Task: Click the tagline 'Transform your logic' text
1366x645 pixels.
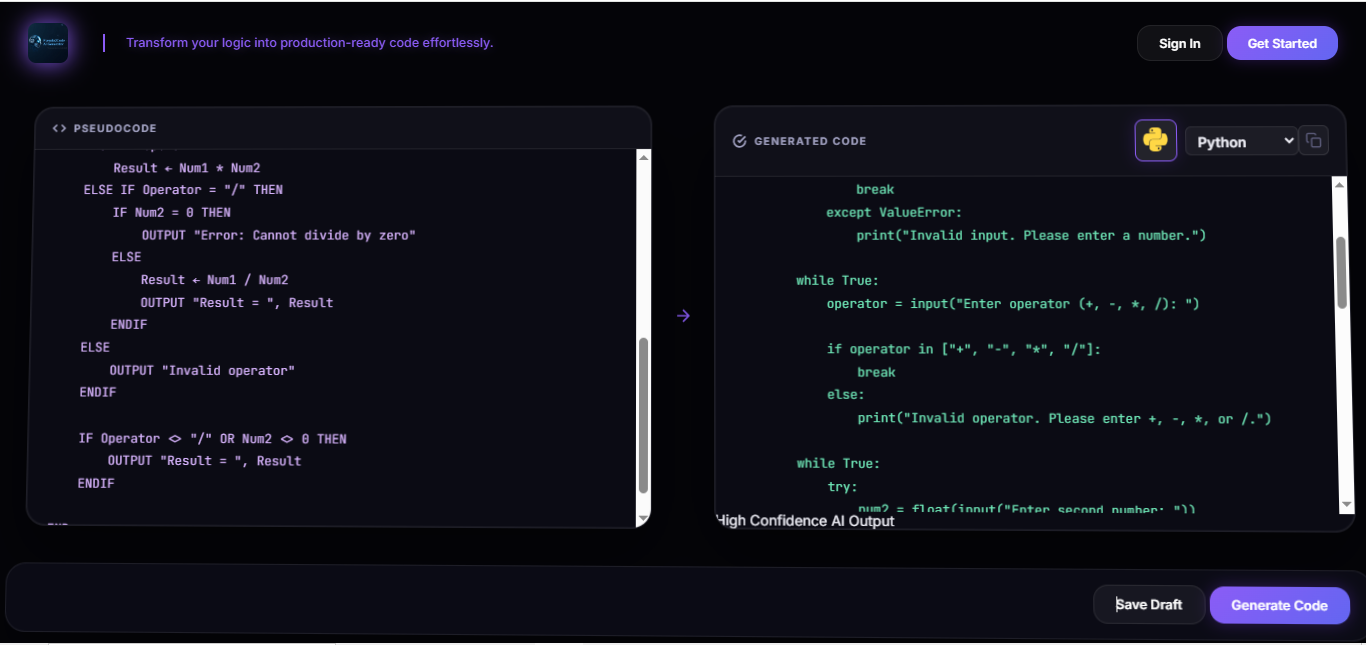Action: click(309, 43)
